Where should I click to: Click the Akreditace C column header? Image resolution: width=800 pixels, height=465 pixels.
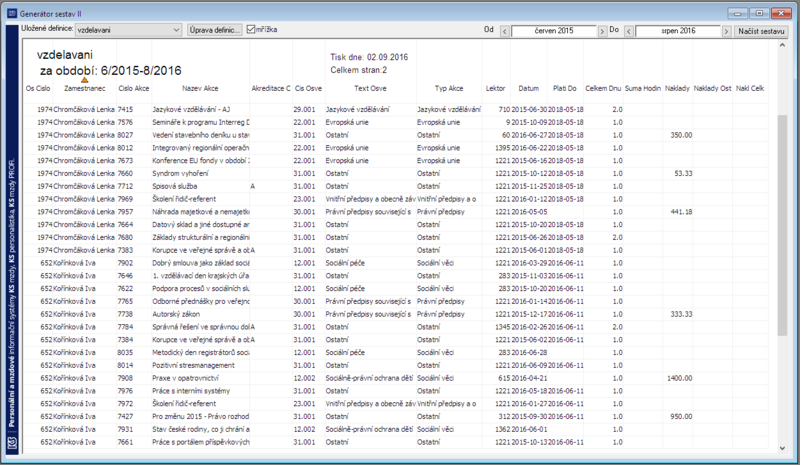click(271, 88)
